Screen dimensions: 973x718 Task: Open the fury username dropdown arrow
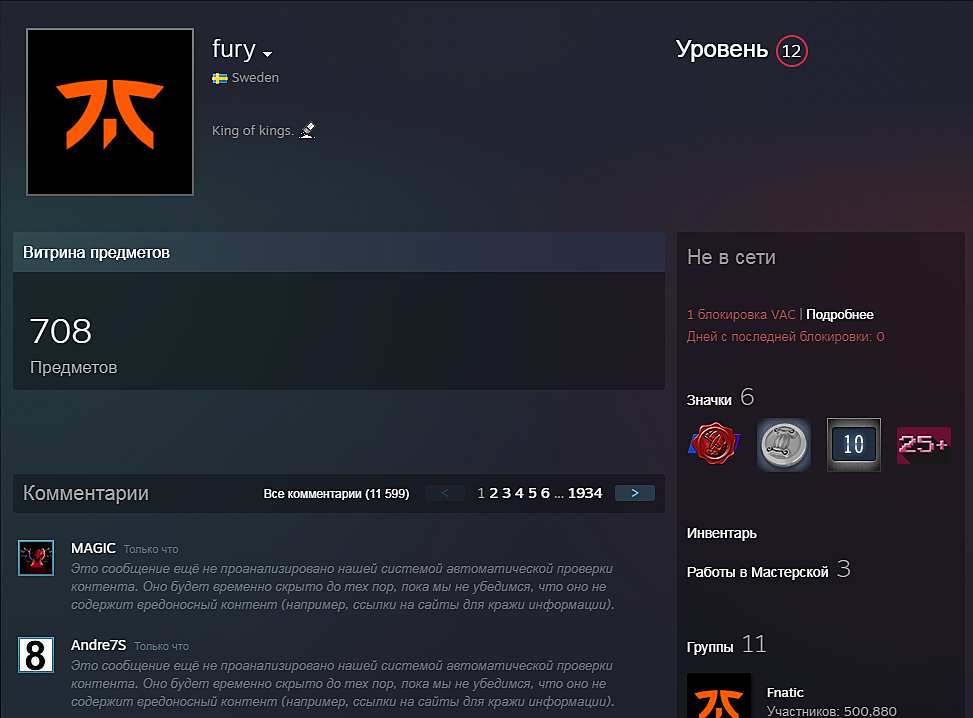pos(268,53)
